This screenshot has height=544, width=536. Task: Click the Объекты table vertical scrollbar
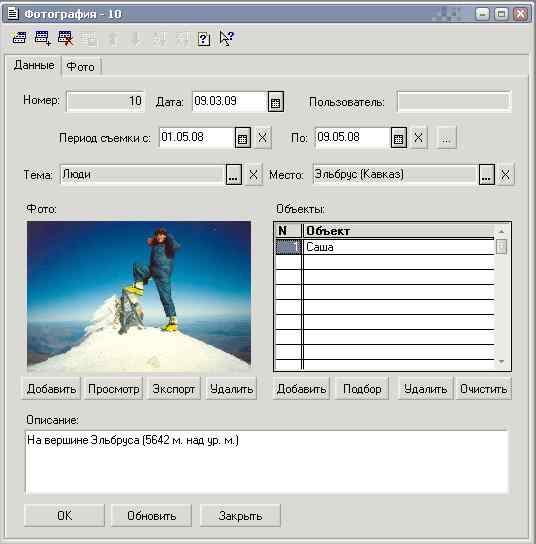pyautogui.click(x=501, y=296)
